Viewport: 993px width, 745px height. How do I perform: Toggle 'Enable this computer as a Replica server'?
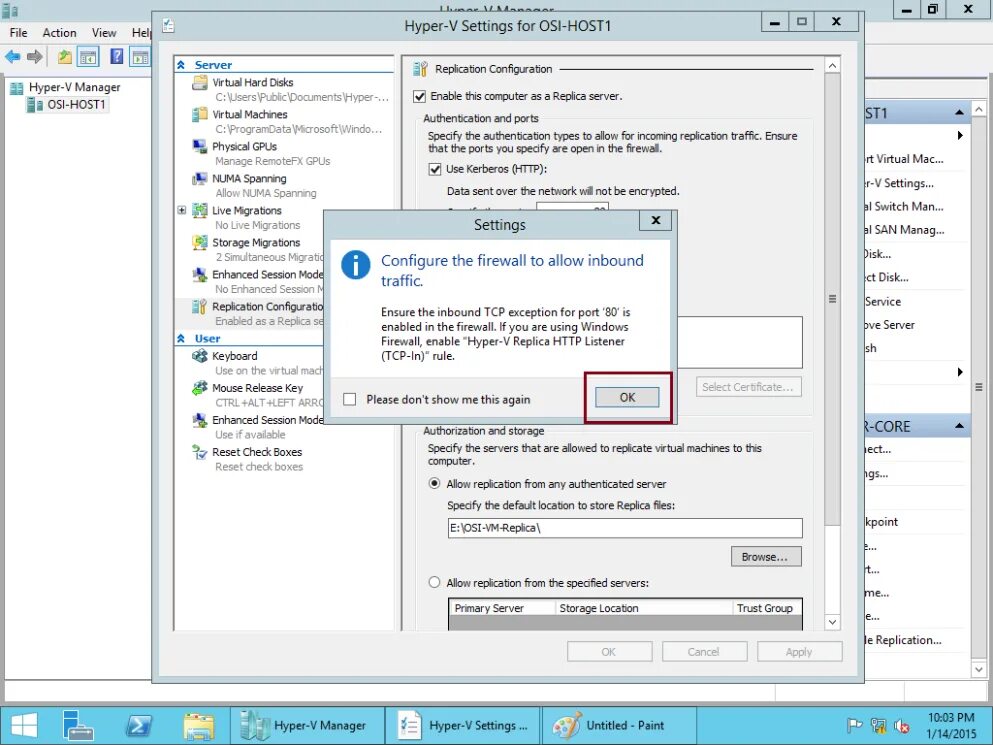pos(419,96)
